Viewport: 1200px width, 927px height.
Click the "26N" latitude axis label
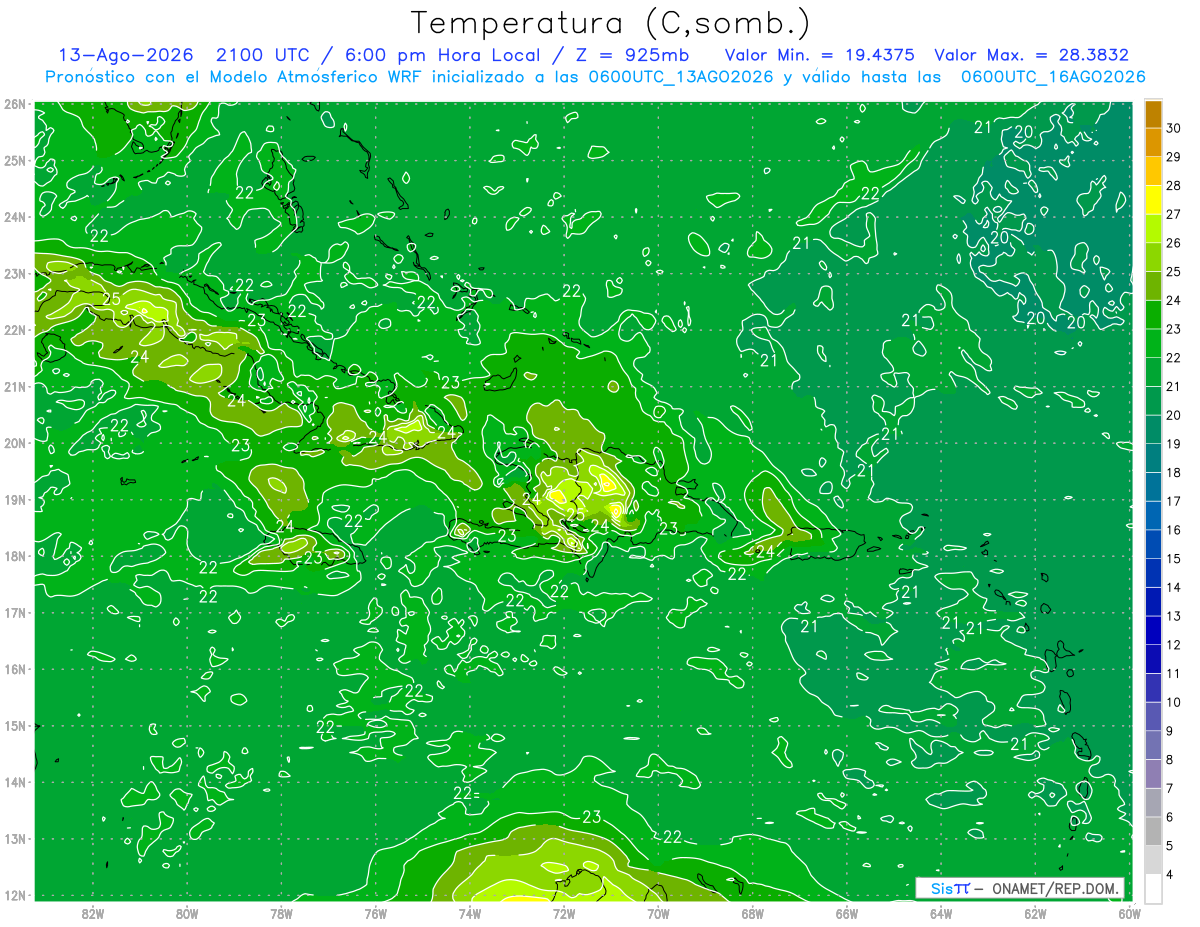[x=14, y=103]
